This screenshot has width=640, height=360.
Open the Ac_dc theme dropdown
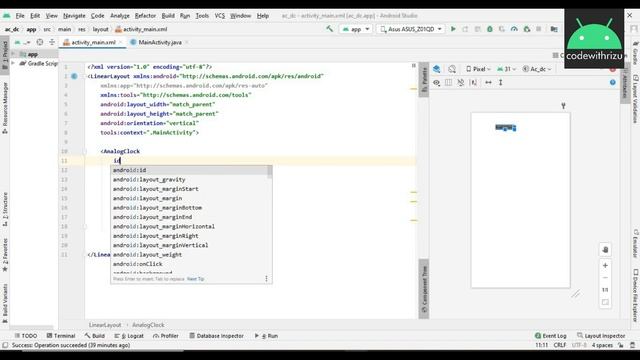point(537,69)
